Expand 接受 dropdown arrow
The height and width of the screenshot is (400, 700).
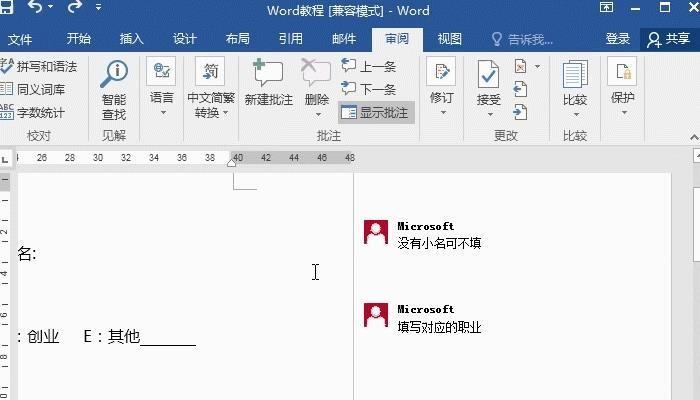click(490, 115)
